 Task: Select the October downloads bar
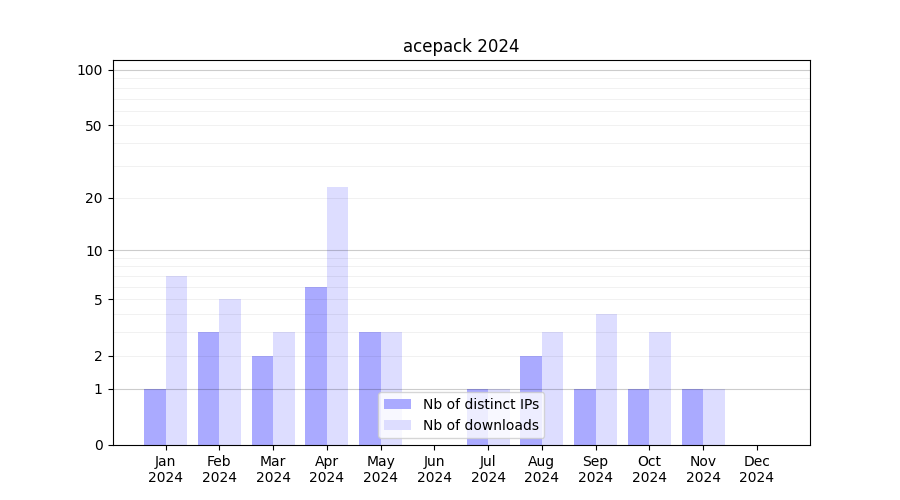click(x=660, y=388)
